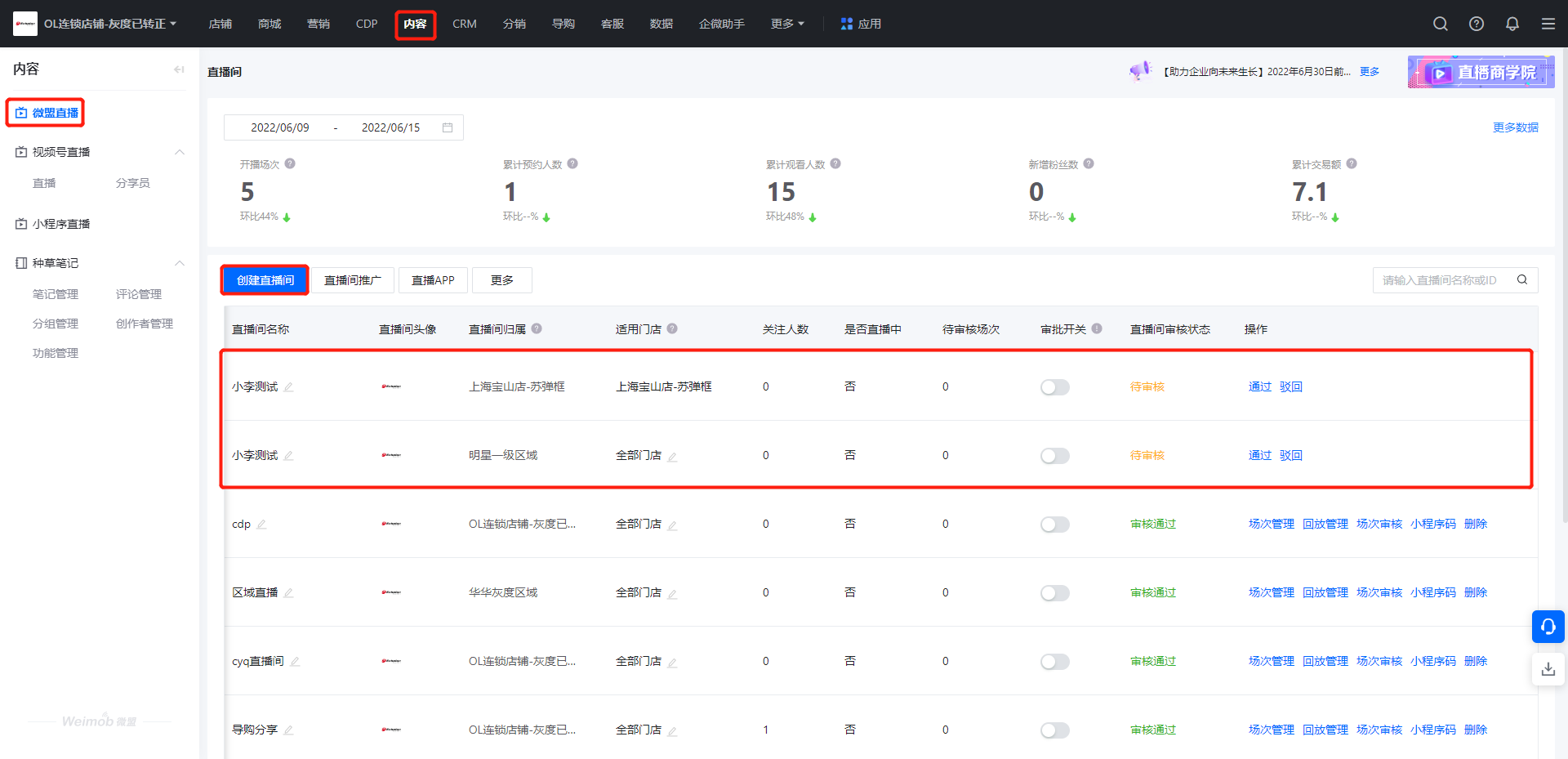This screenshot has height=759, width=1568.
Task: Click the page vertical scrollbar
Action: tap(1564, 286)
